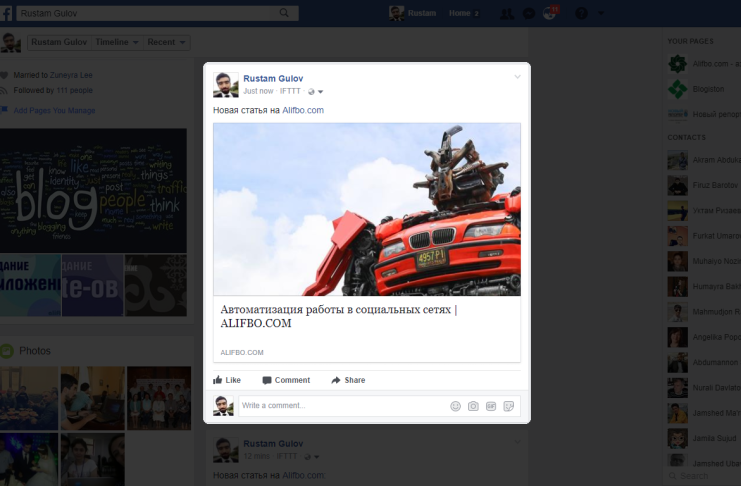
Task: Insert an emoji in comment
Action: click(x=455, y=406)
